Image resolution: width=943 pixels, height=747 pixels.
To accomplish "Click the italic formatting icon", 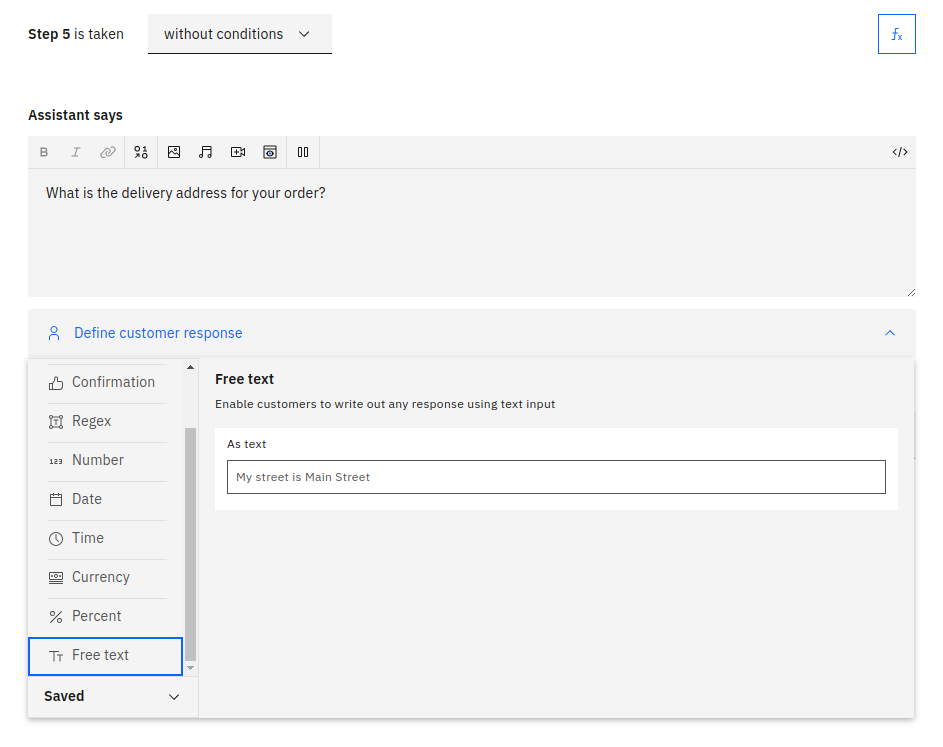I will click(x=75, y=152).
